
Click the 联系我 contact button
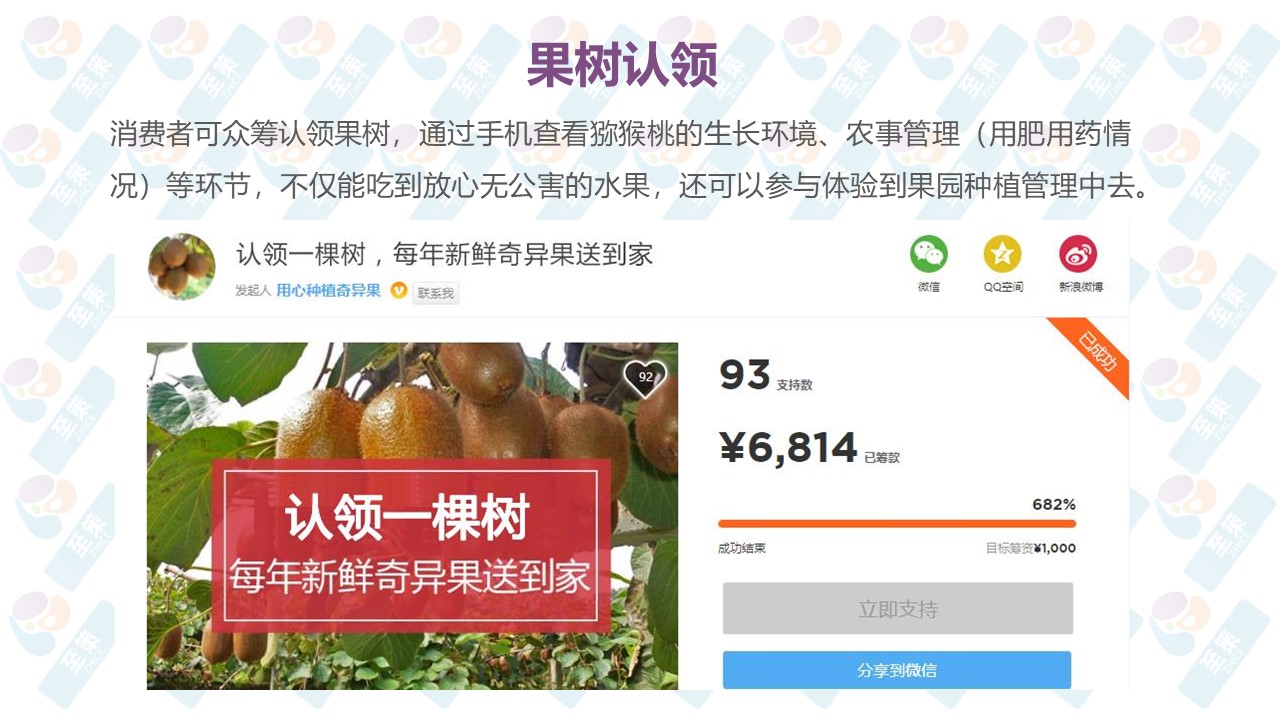click(x=436, y=293)
